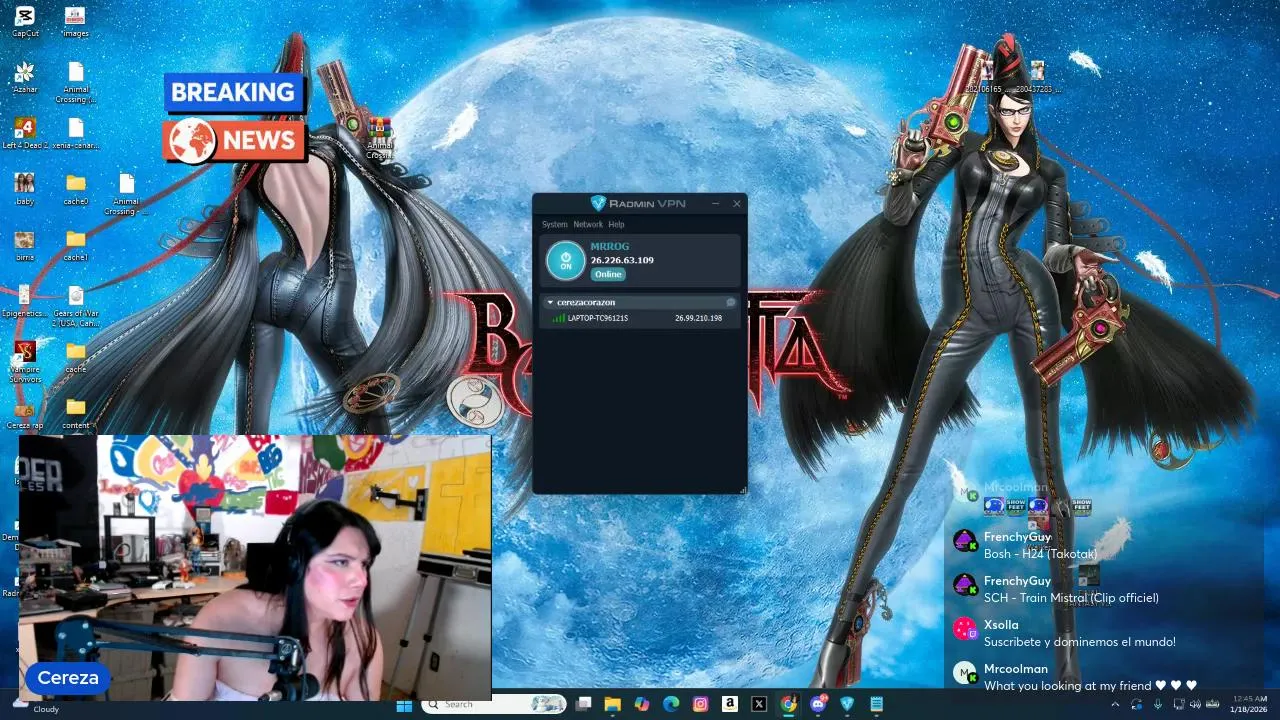Viewport: 1280px width, 720px height.
Task: Click FrenchyGuy's SCH - Train Mistral message
Action: click(x=1071, y=598)
